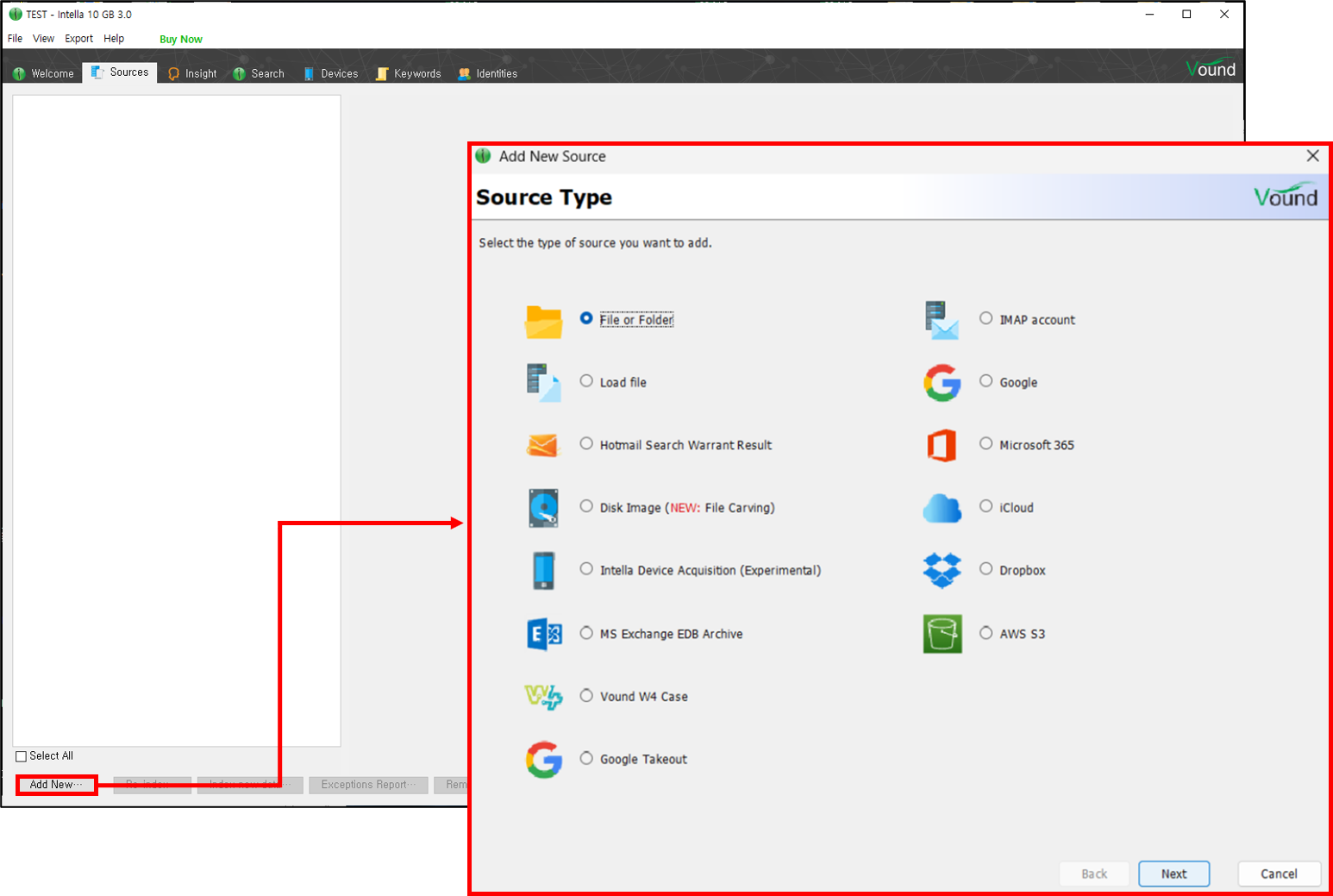This screenshot has height=896, width=1333.
Task: Switch to the Sources tab
Action: [120, 72]
